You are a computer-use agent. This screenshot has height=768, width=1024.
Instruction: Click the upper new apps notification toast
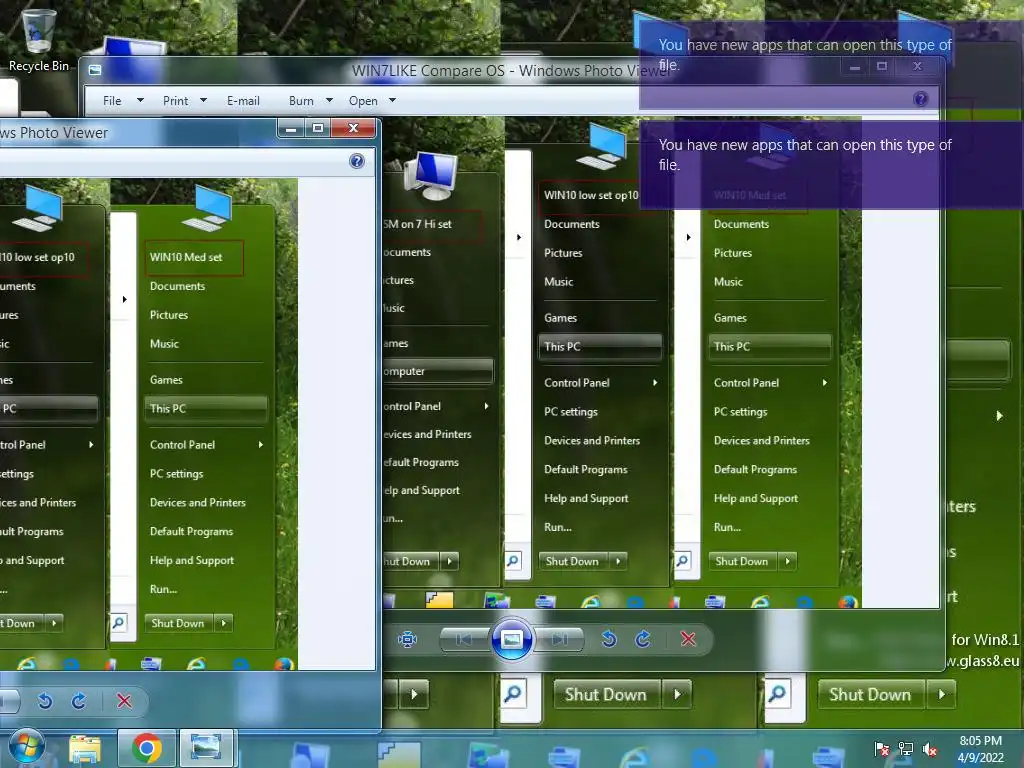[x=831, y=65]
